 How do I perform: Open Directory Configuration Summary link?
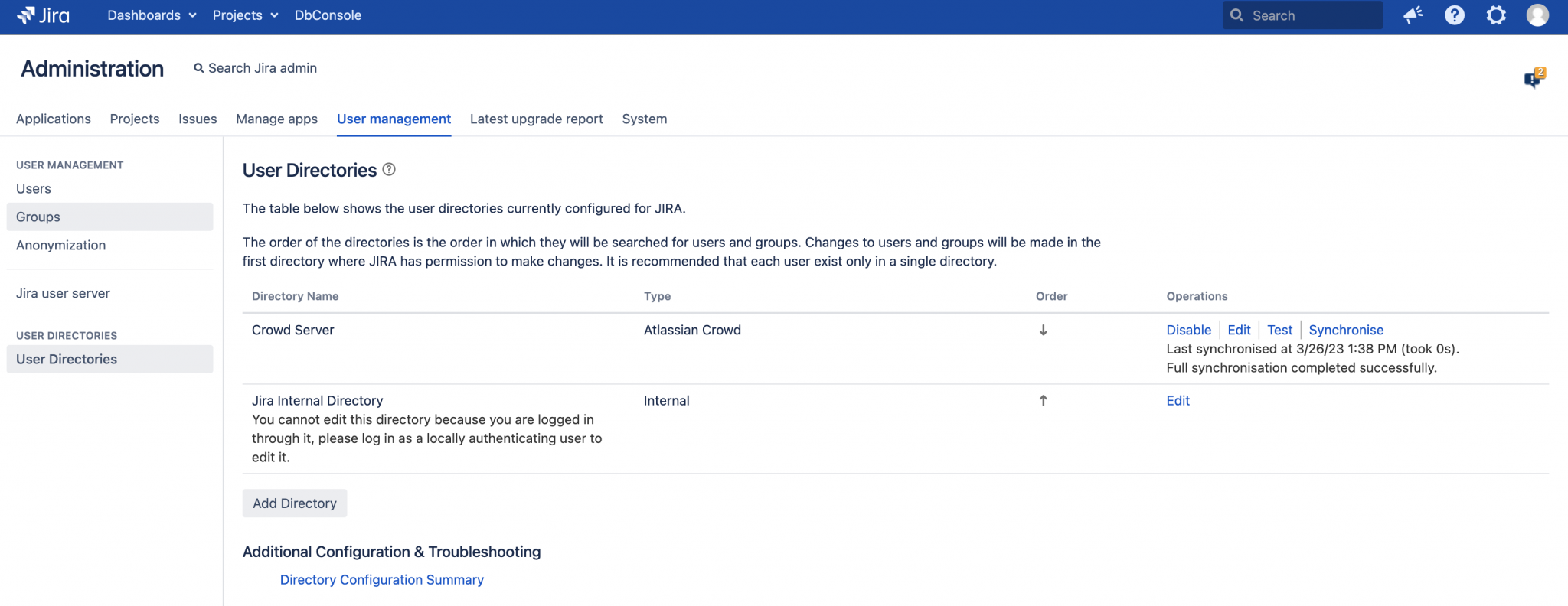click(381, 579)
